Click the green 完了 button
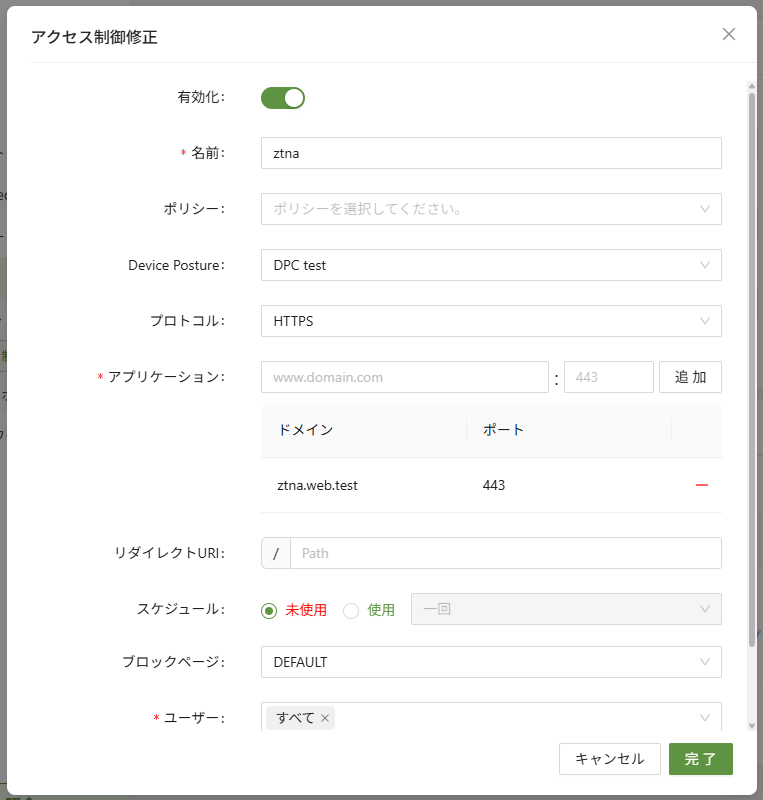The width and height of the screenshot is (763, 800). click(700, 759)
